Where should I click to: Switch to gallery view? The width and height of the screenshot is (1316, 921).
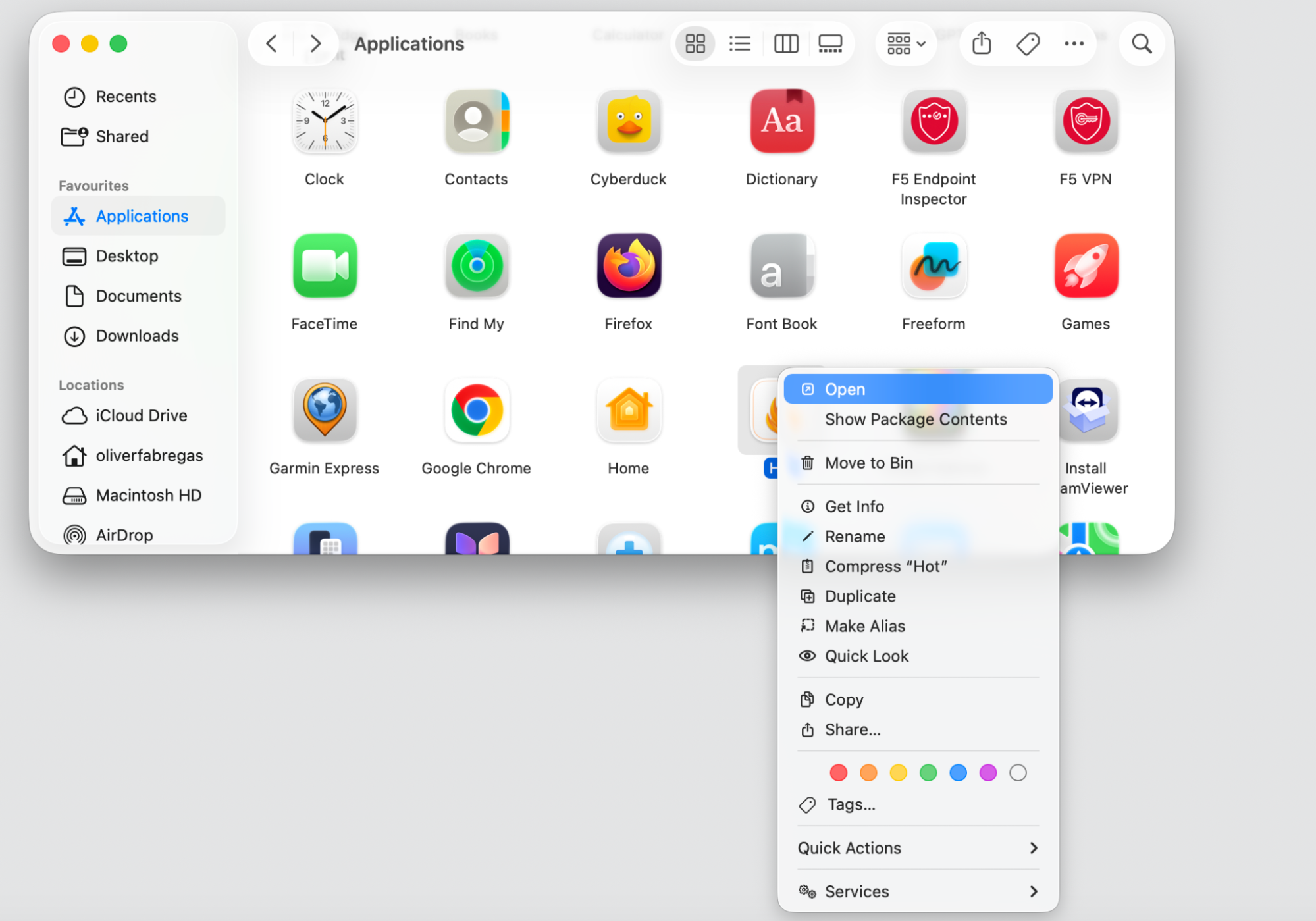[x=830, y=44]
